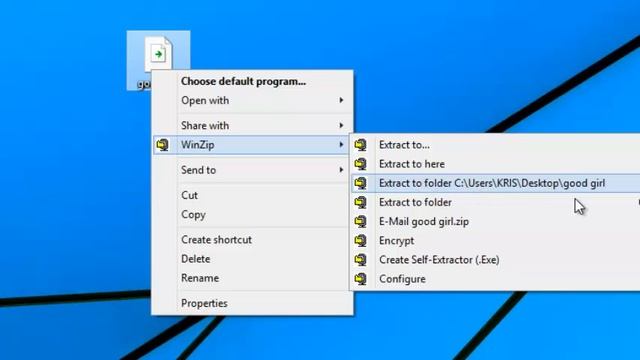Choose E-Mail good girl.zip
This screenshot has width=640, height=360.
click(x=496, y=221)
